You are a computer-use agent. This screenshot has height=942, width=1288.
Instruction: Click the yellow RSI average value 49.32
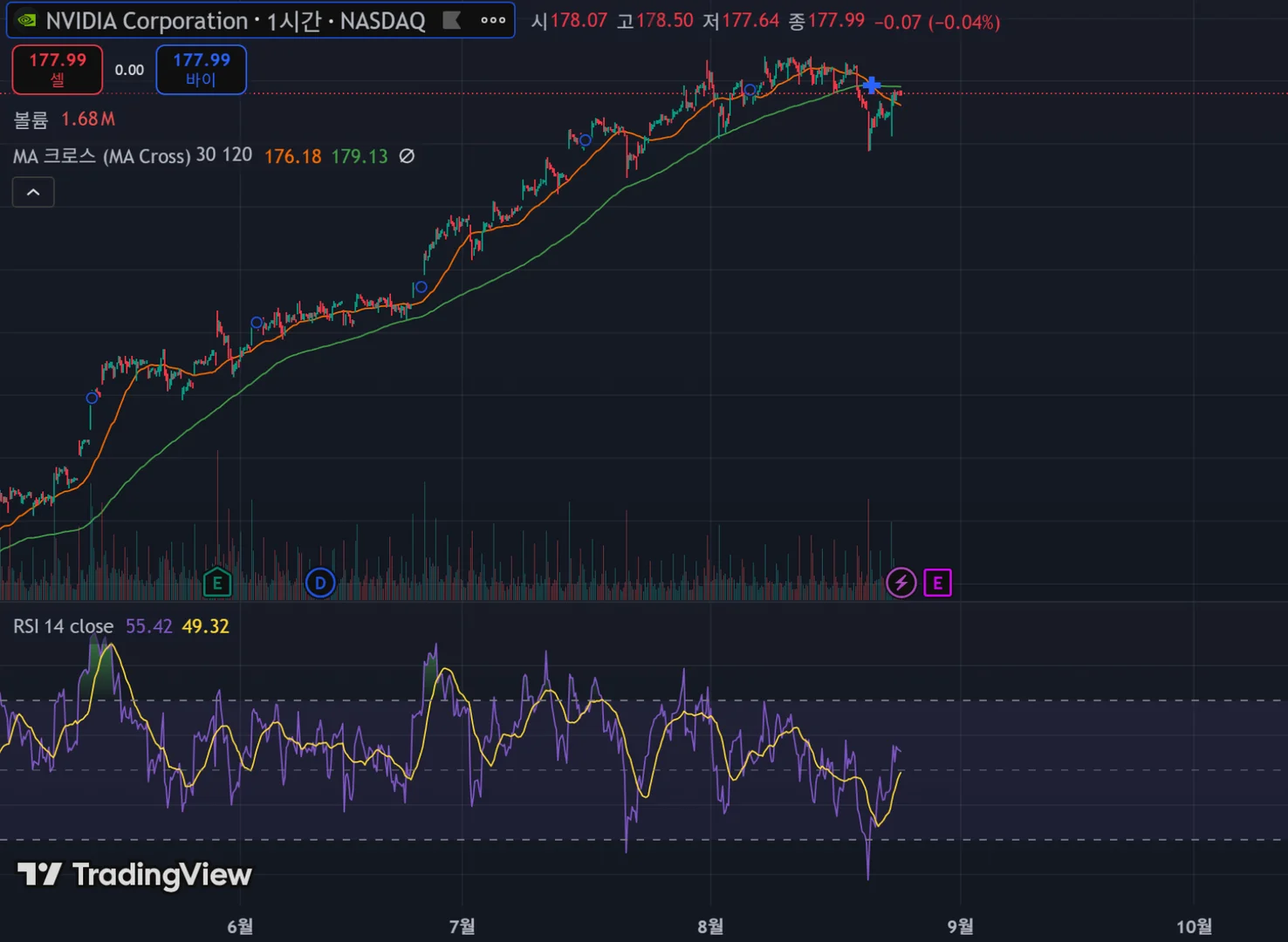tap(206, 626)
